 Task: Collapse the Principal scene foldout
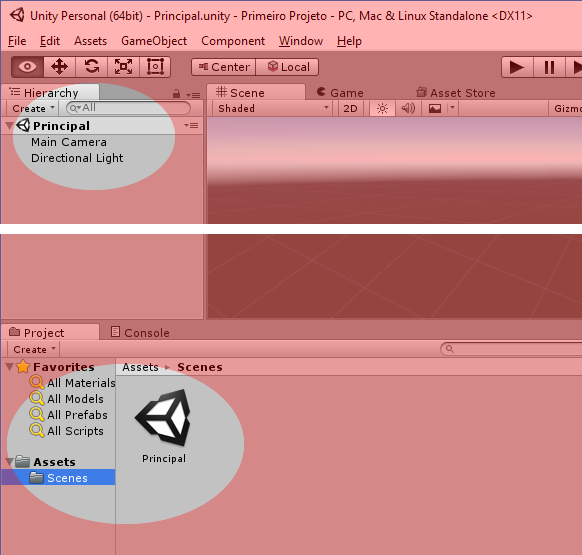coord(10,126)
